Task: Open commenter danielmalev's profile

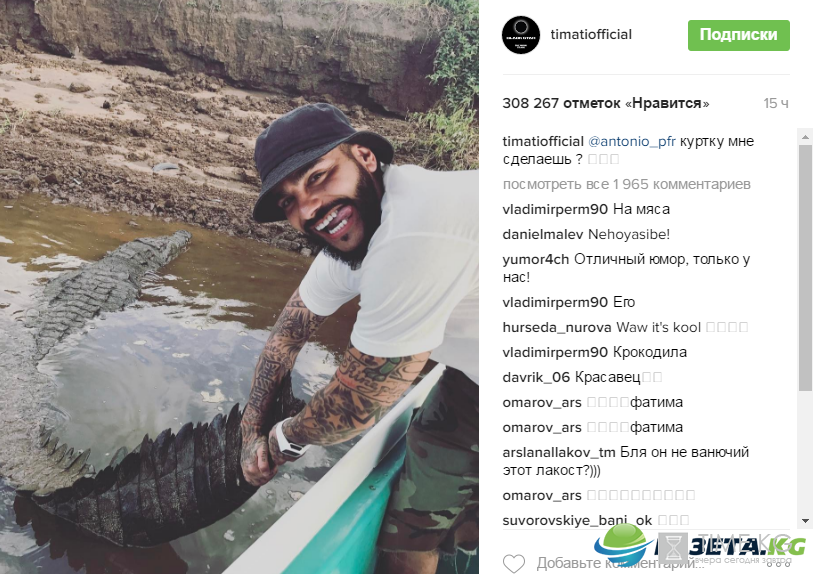Action: pos(543,234)
